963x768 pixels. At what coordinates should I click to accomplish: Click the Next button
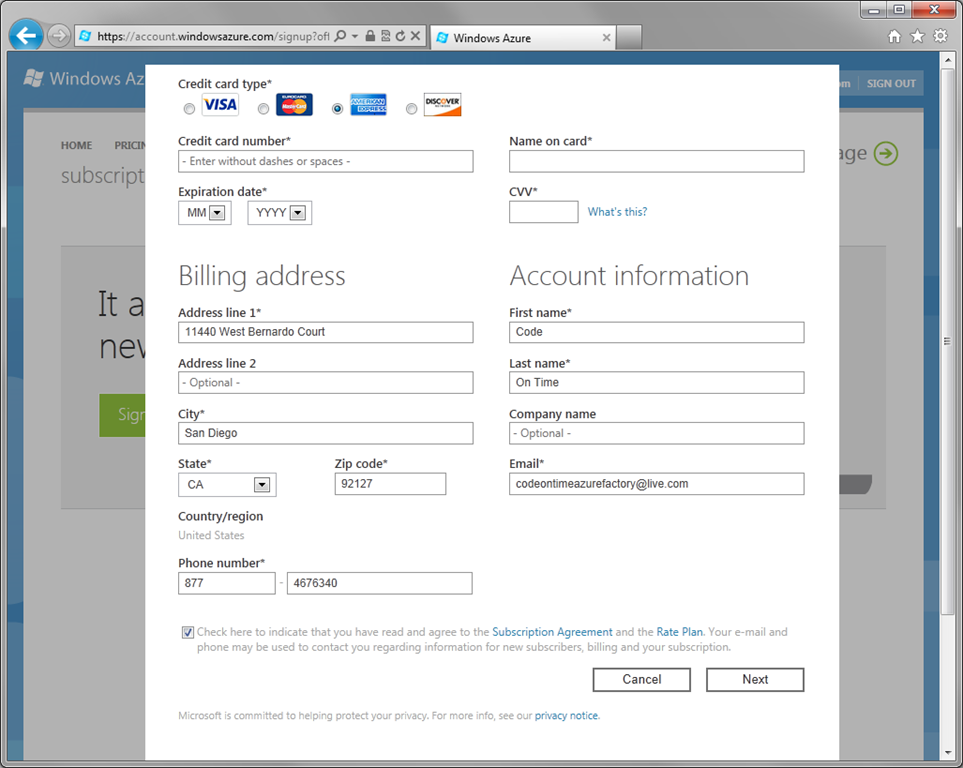[x=755, y=680]
